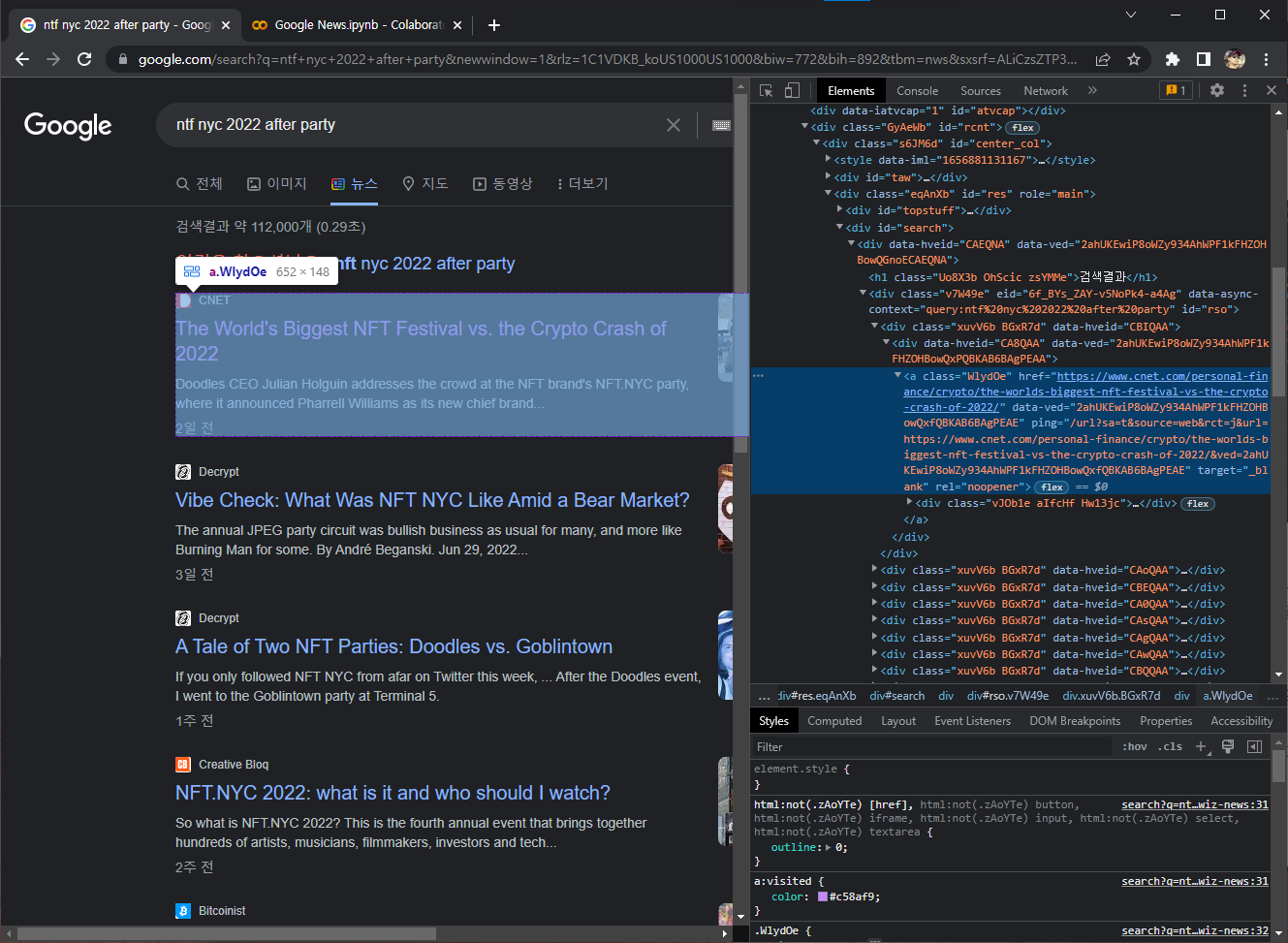Activate DevTools element inspector tool
This screenshot has width=1288, height=943.
tap(767, 90)
